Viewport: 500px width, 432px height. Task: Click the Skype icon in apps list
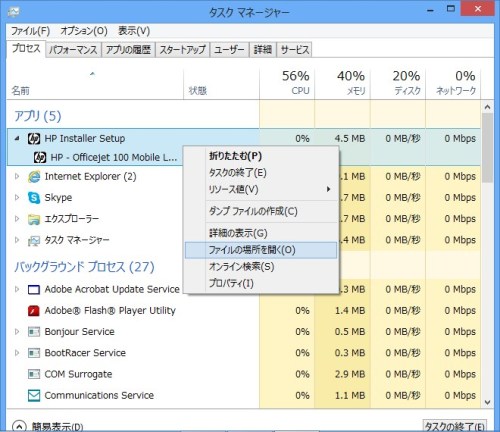coord(34,198)
